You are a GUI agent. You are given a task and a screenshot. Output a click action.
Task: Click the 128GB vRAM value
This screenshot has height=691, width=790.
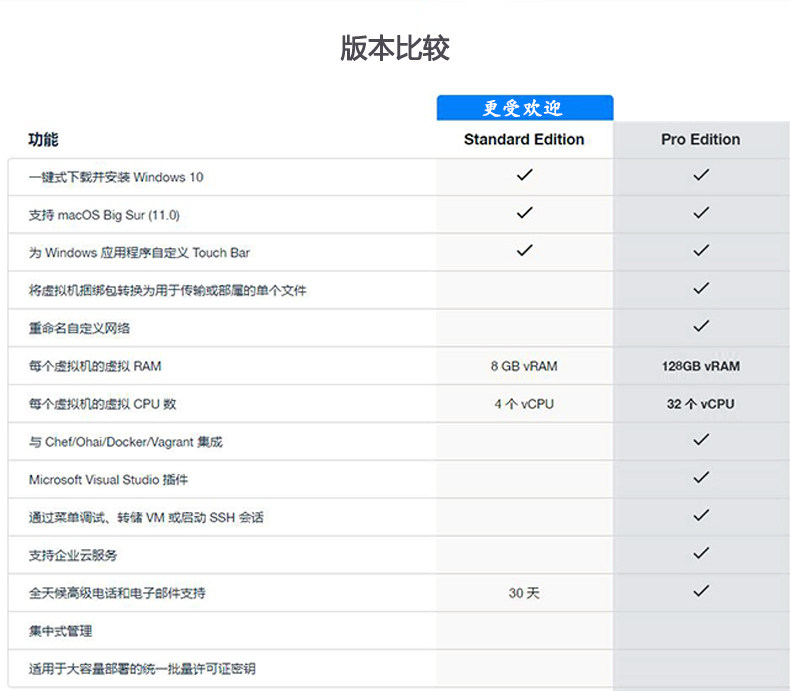pyautogui.click(x=701, y=366)
